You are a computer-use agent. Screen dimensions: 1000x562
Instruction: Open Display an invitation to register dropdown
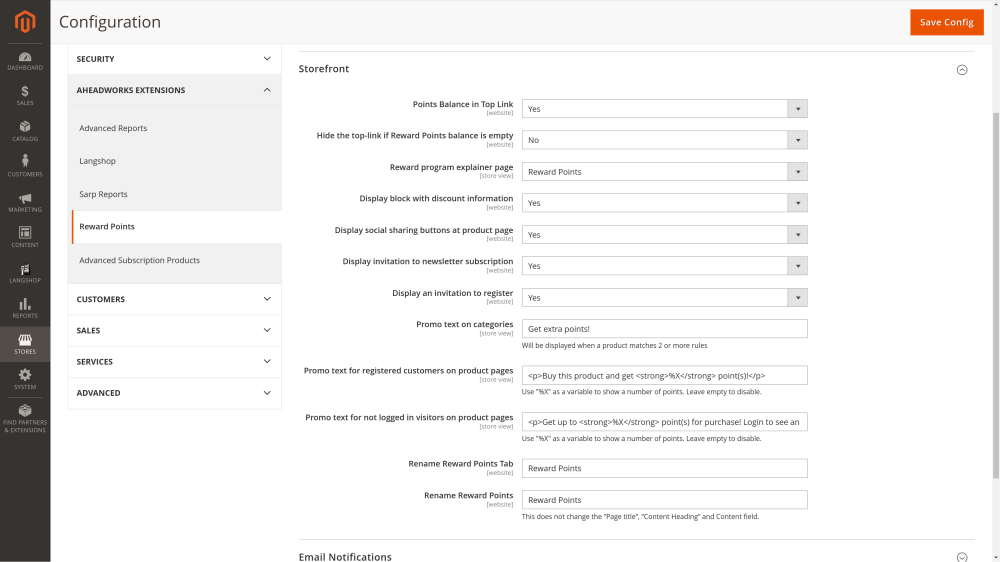pos(665,297)
